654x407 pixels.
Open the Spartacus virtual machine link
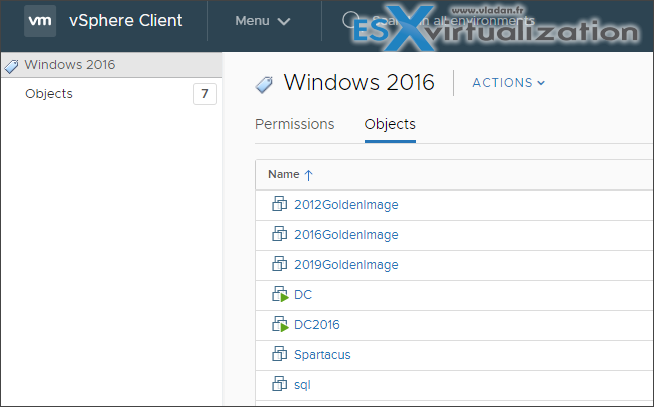click(x=322, y=355)
